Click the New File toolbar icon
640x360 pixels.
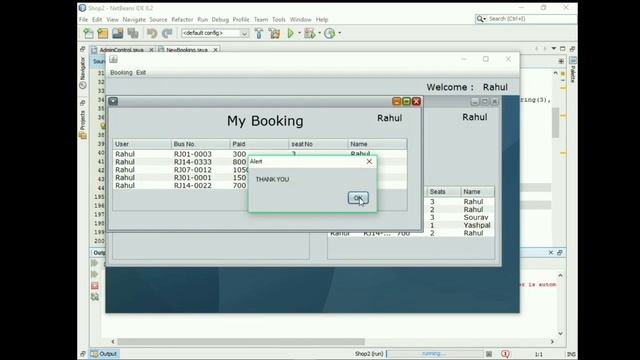coord(88,33)
